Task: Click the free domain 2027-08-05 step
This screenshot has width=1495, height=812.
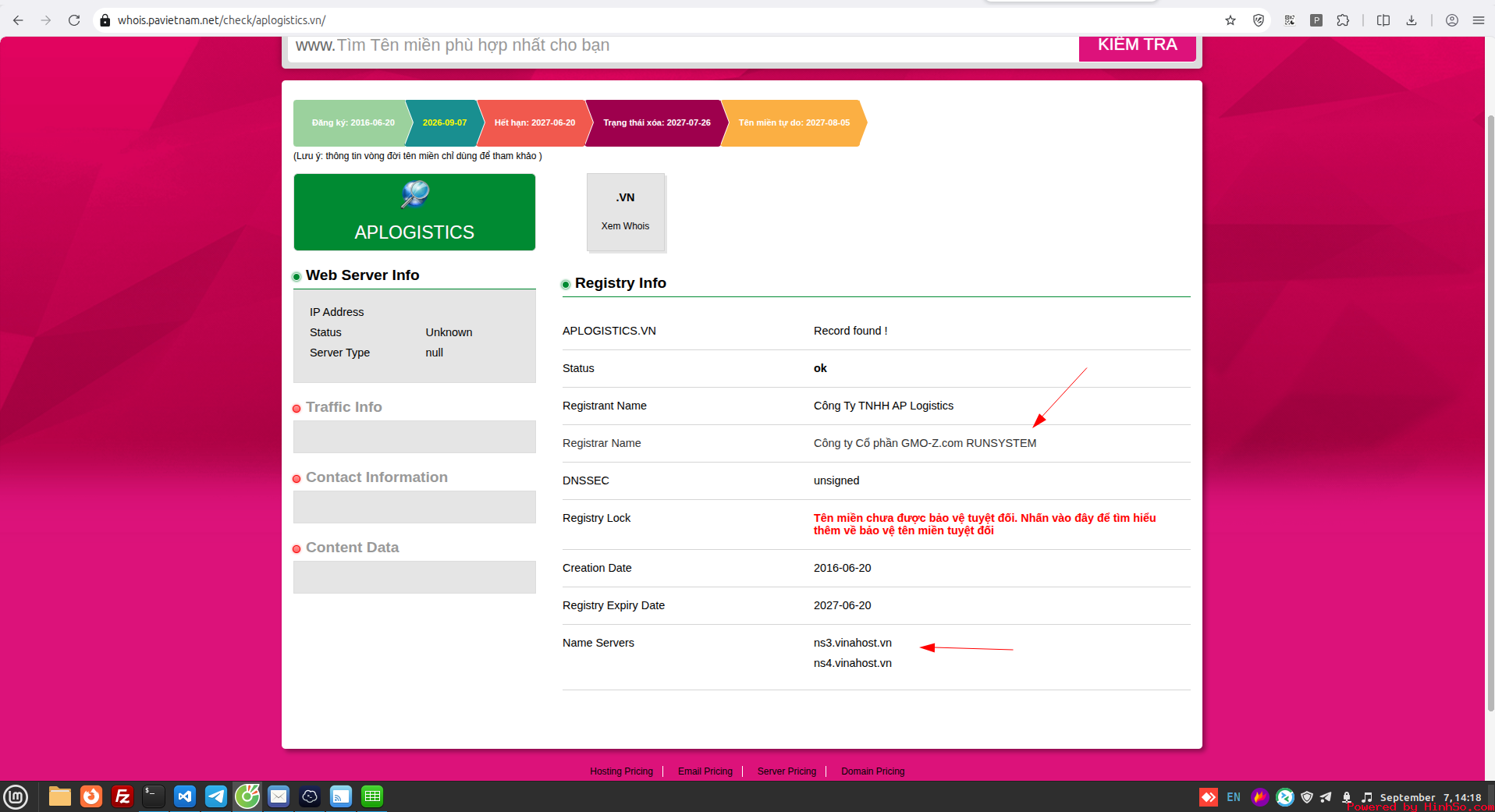Action: point(794,122)
